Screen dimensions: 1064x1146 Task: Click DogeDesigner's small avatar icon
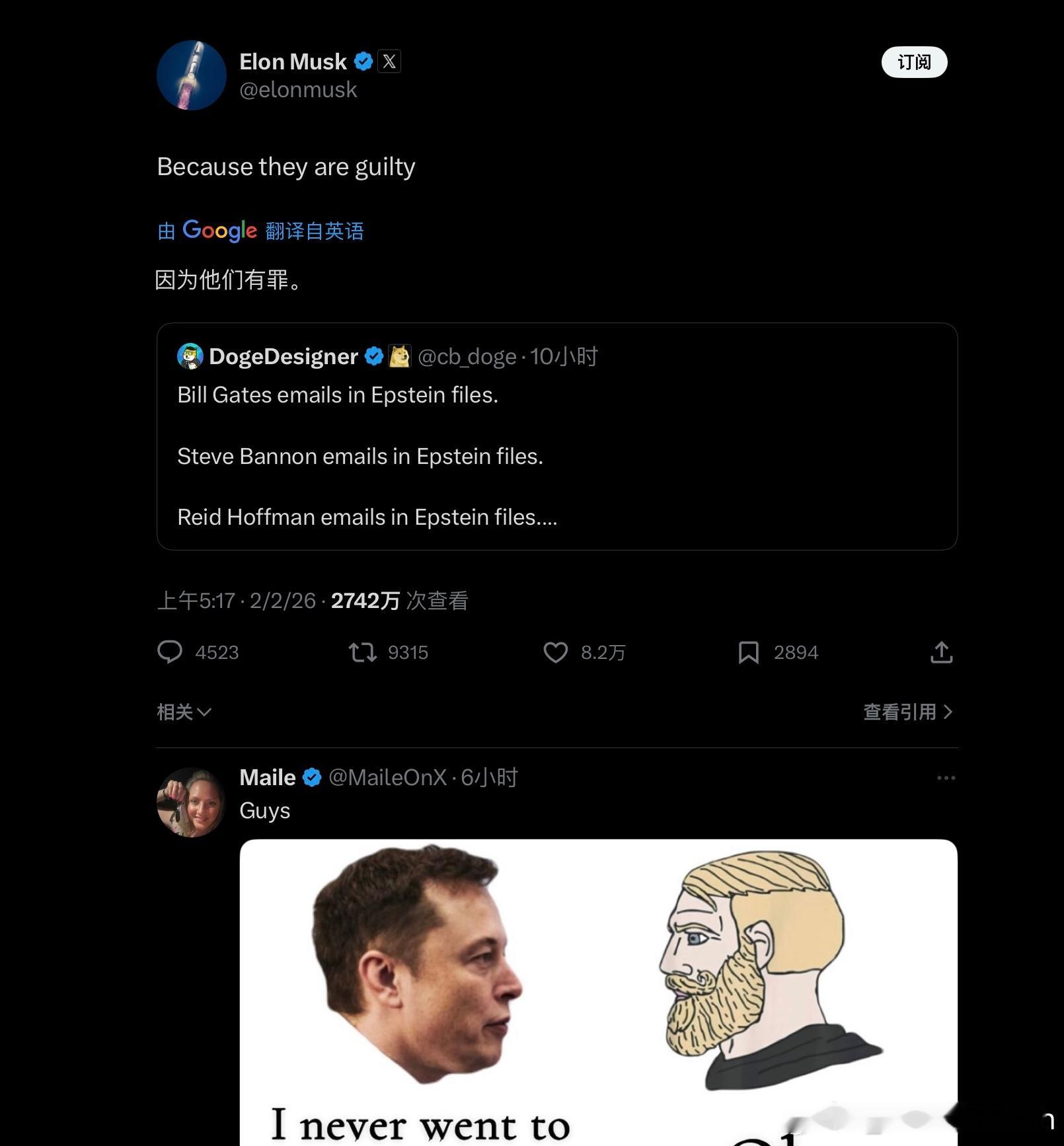(190, 356)
